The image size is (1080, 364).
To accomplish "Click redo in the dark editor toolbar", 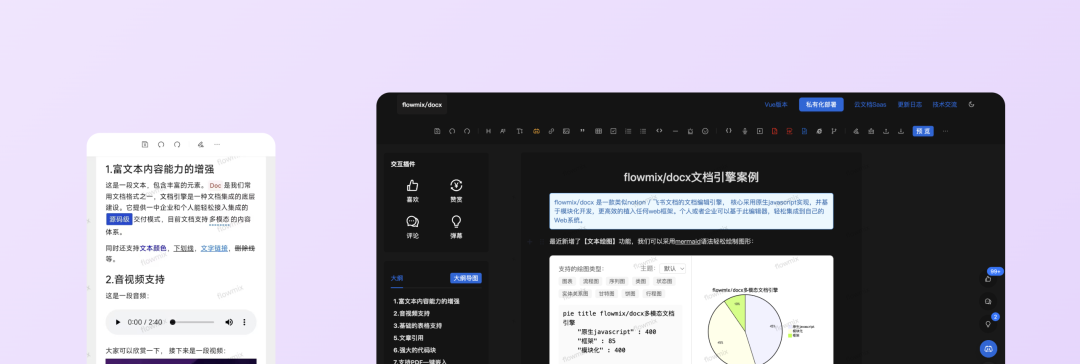I will click(467, 131).
